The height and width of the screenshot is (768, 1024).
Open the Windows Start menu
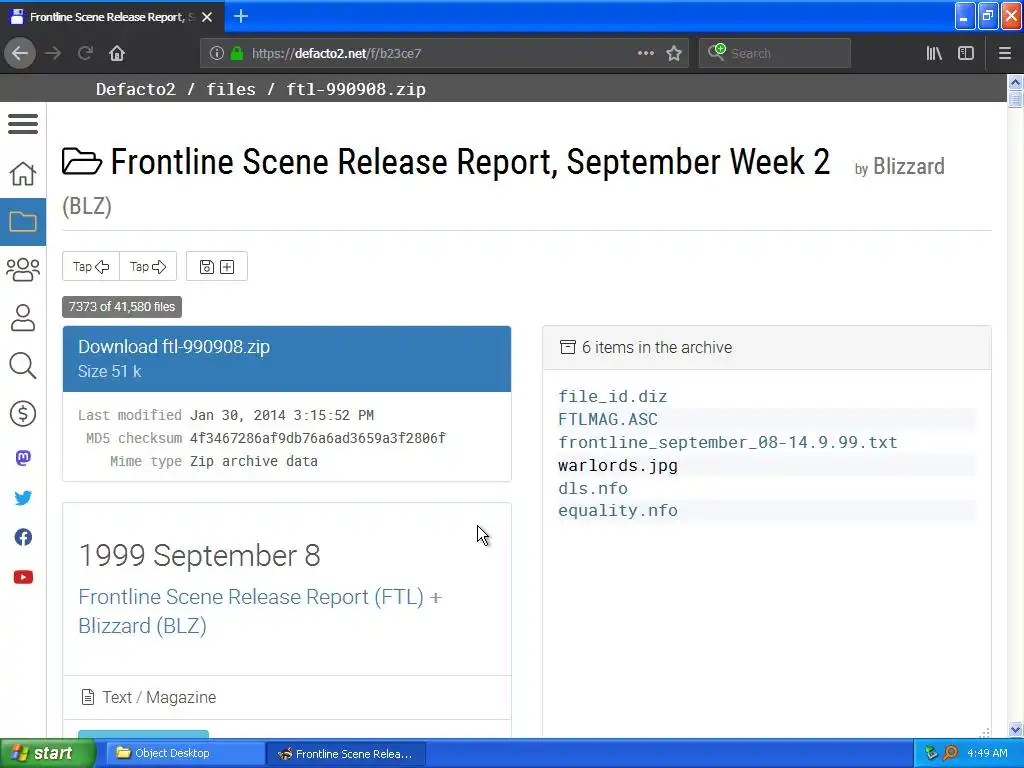(47, 753)
